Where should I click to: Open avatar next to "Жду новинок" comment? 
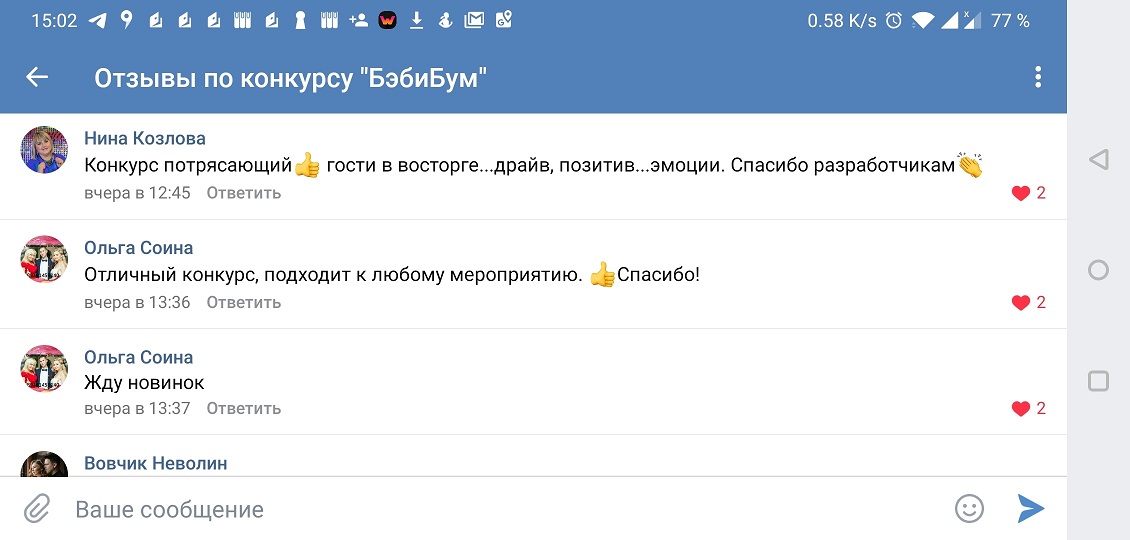45,369
